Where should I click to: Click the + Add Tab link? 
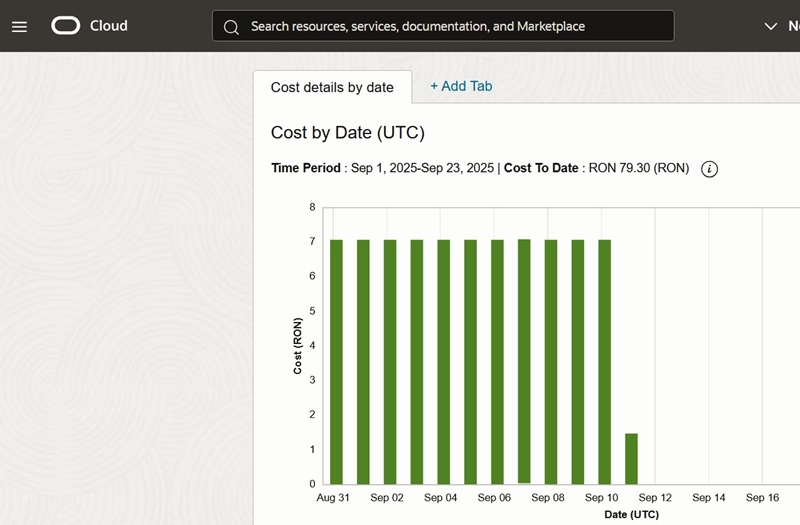[461, 86]
